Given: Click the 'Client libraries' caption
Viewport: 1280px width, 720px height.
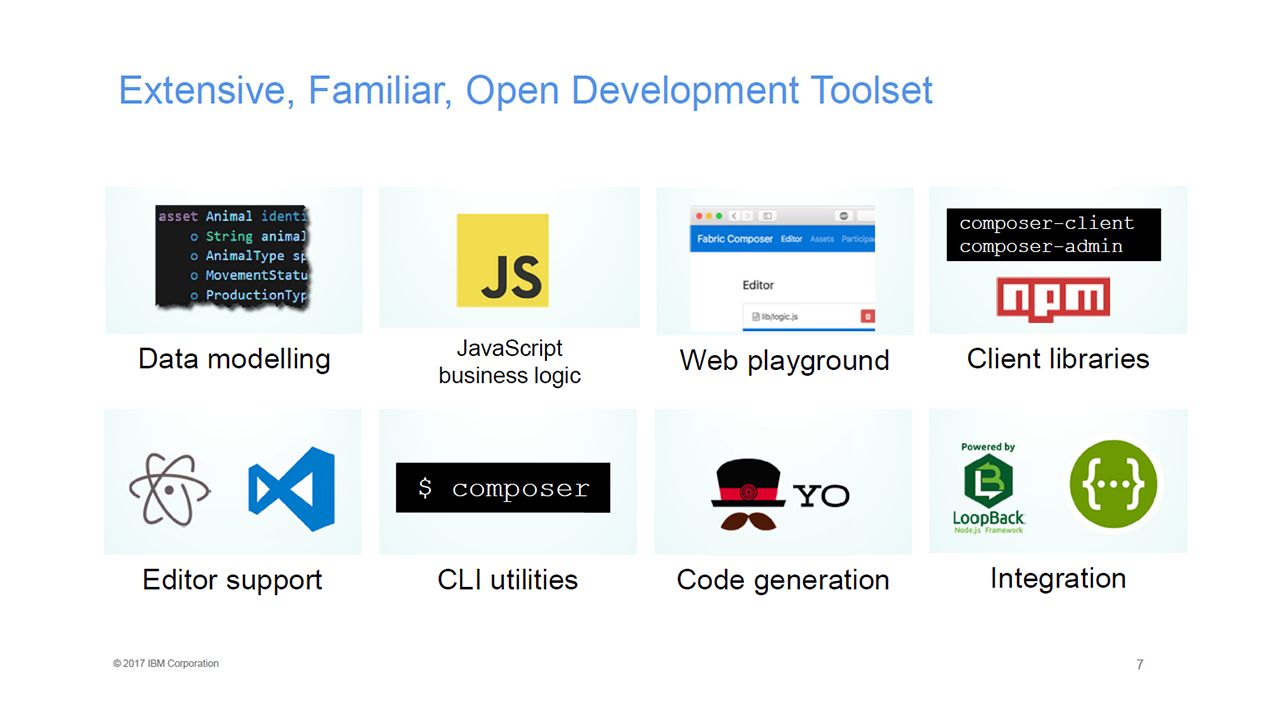Looking at the screenshot, I should coord(1058,359).
